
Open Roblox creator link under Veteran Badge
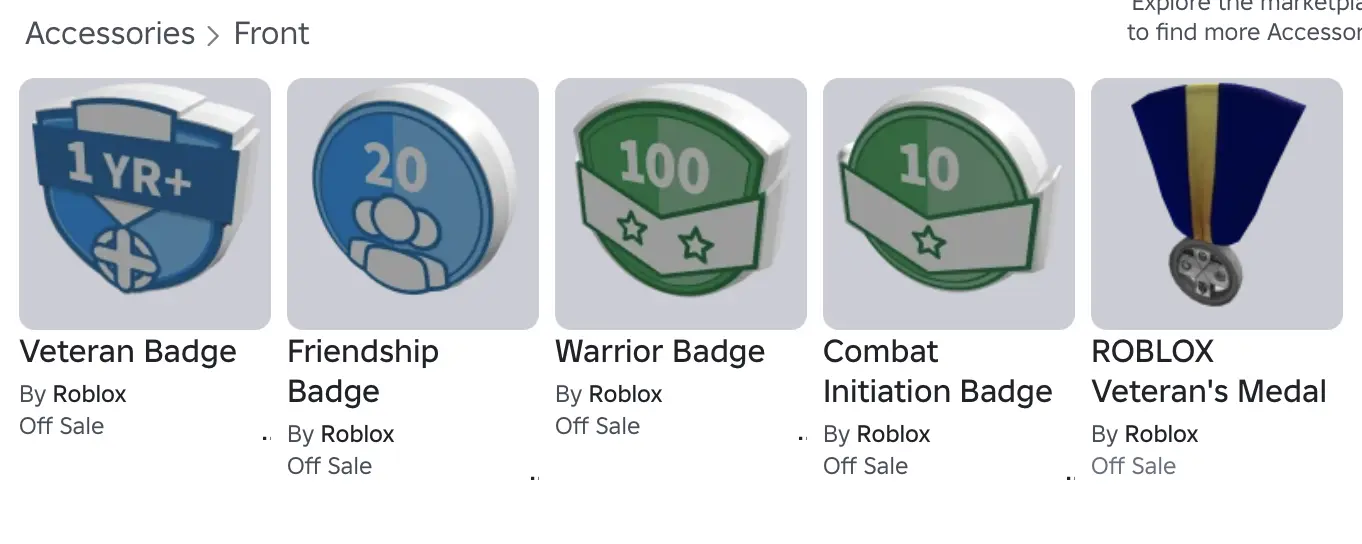click(89, 395)
